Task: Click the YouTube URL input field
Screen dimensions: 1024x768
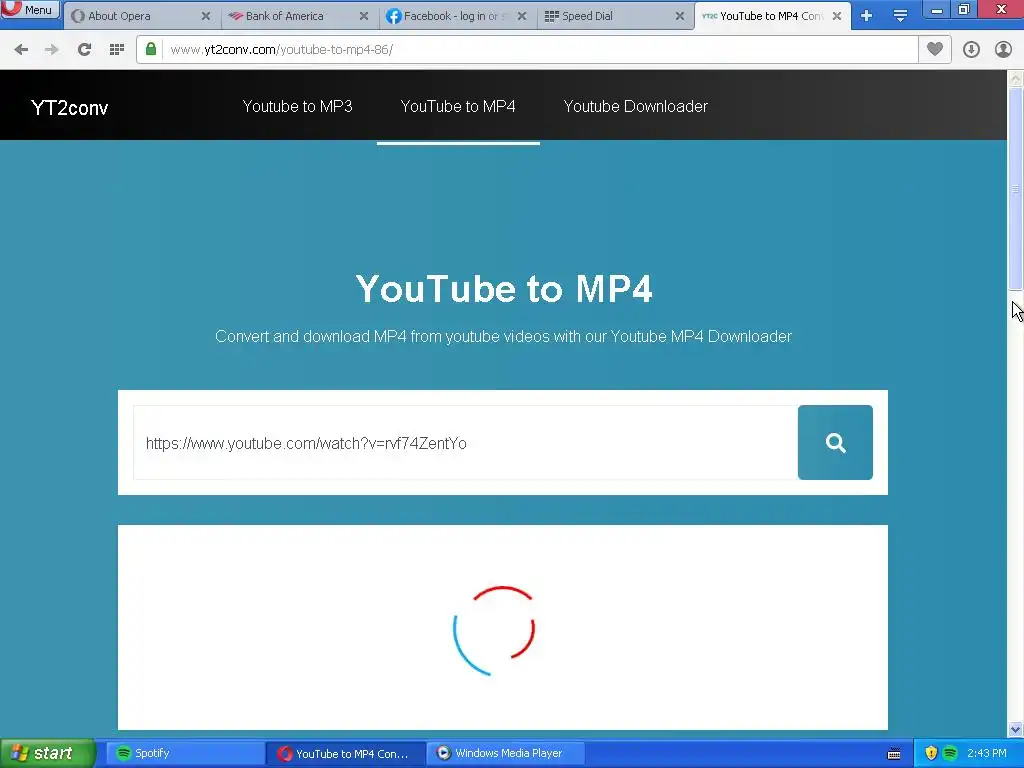Action: click(466, 443)
